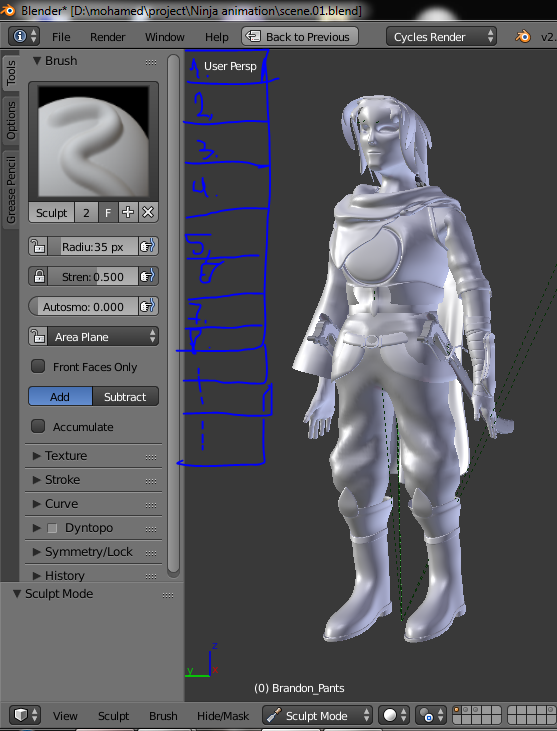Click the Texture panel drag grip
The width and height of the screenshot is (557, 731).
click(151, 457)
